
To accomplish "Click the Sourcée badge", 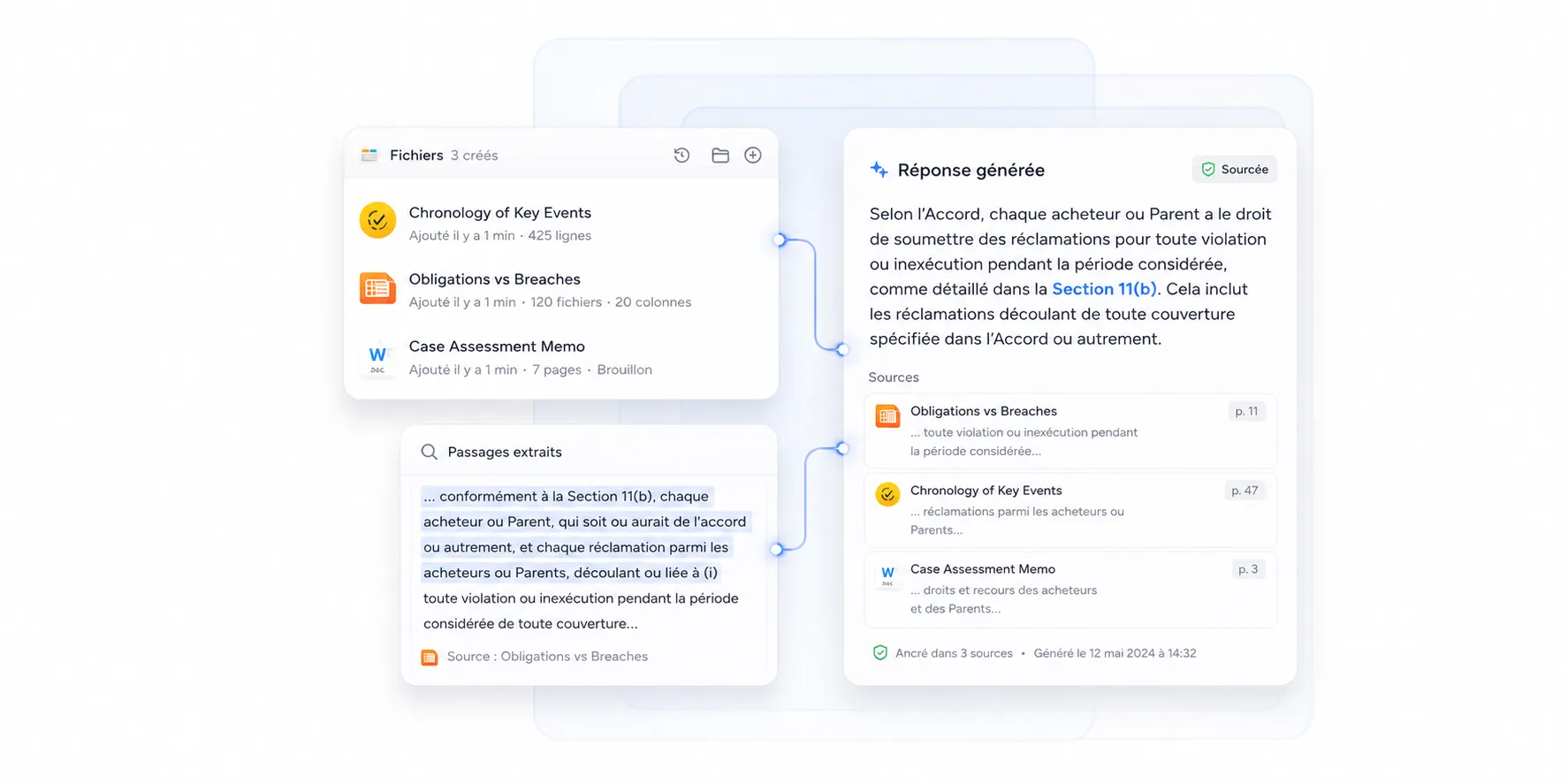I will coord(1234,170).
